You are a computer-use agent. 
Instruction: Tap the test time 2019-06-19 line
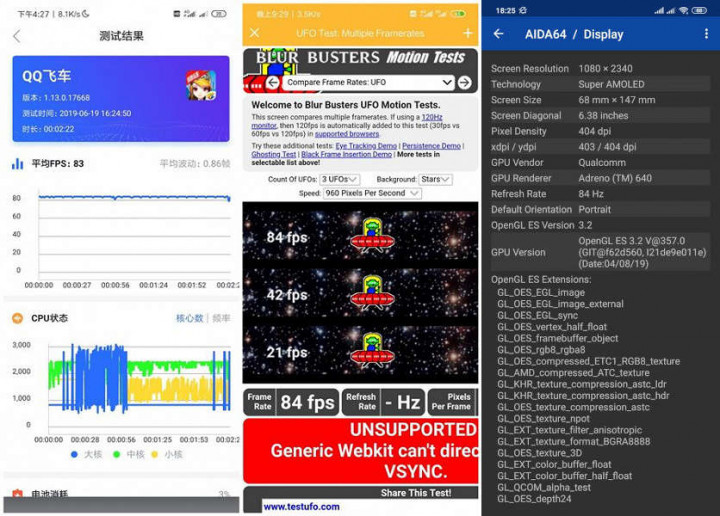pyautogui.click(x=77, y=113)
